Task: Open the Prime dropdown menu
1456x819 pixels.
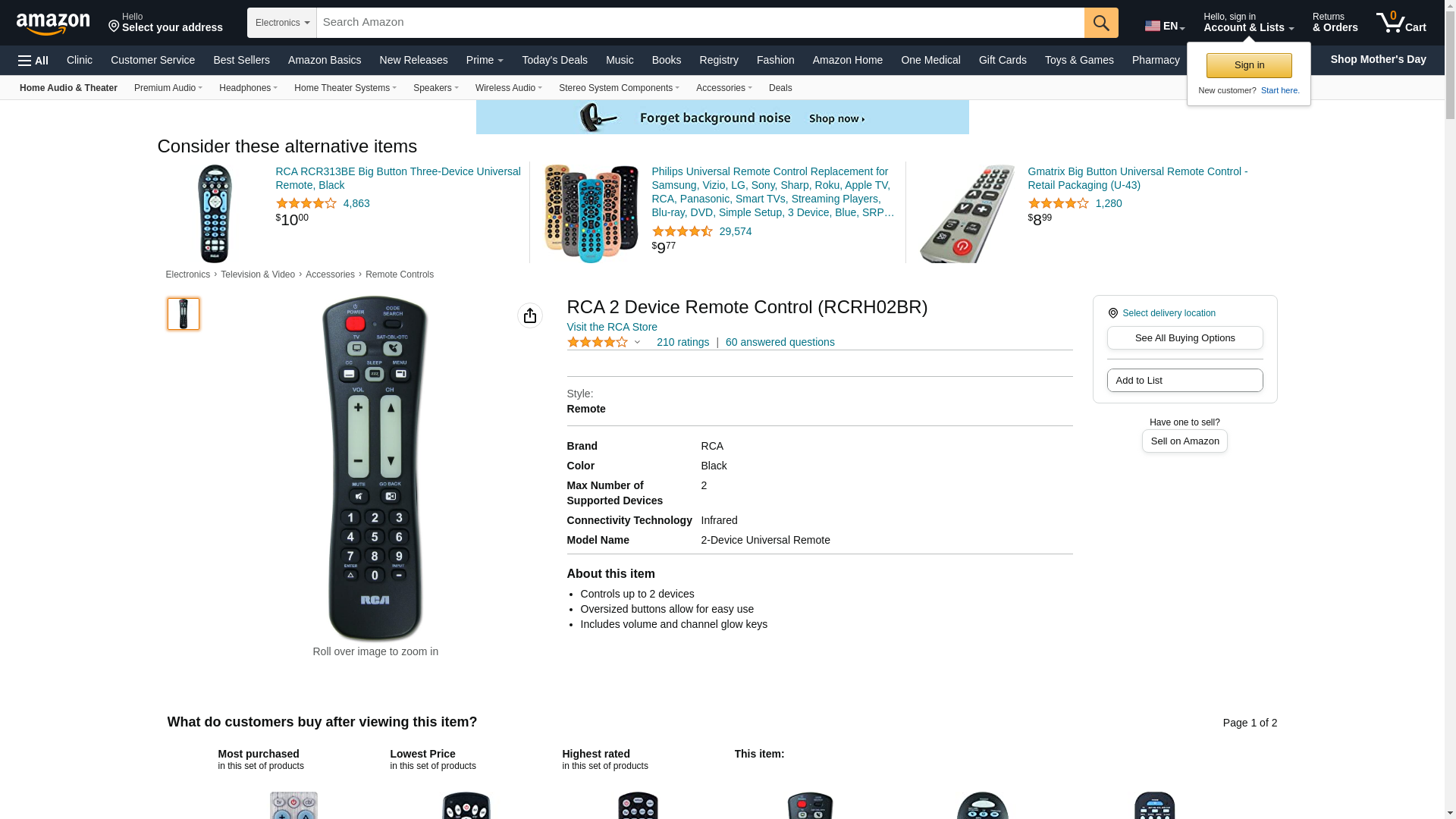Action: coord(485,60)
